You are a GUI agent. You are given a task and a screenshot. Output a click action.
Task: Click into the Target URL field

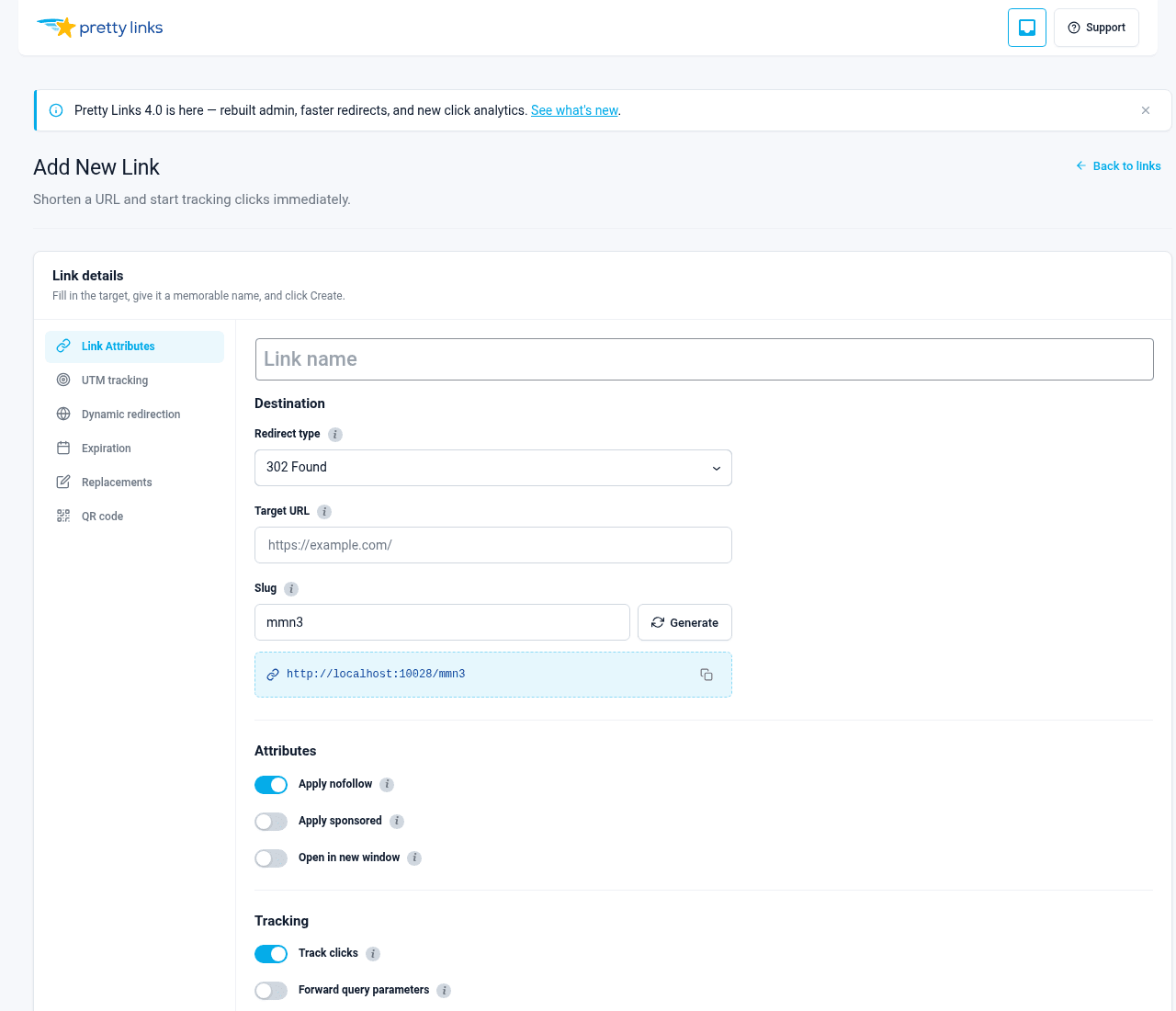(493, 545)
